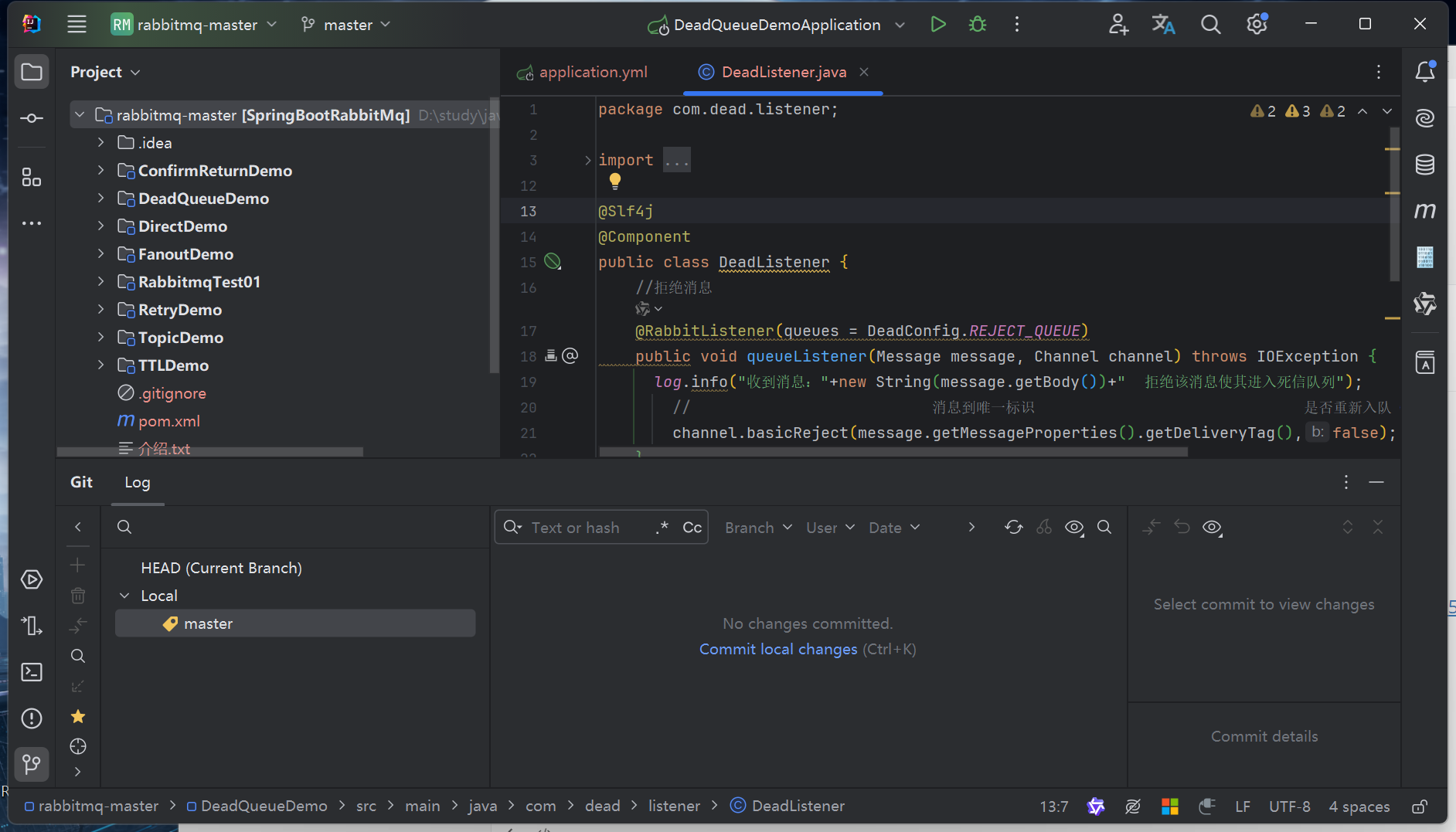Open the Problems tool window

(x=32, y=718)
